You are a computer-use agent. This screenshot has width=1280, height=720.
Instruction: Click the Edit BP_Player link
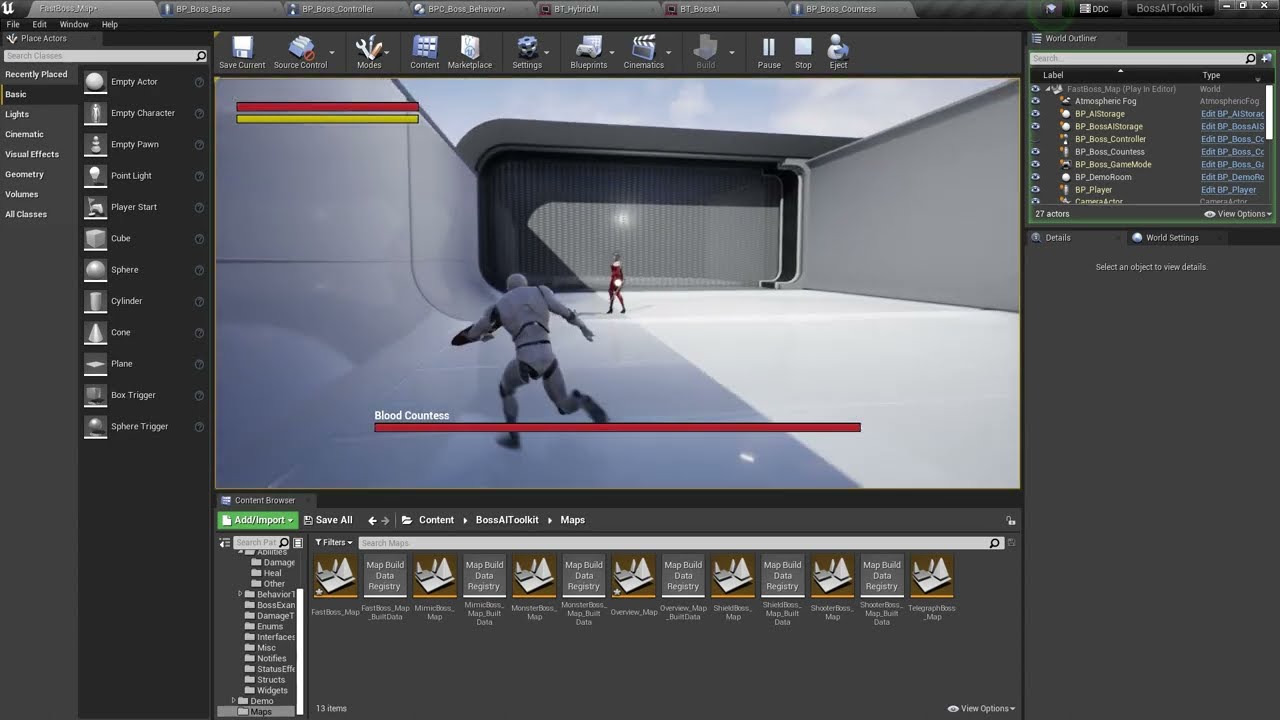[x=1229, y=190]
